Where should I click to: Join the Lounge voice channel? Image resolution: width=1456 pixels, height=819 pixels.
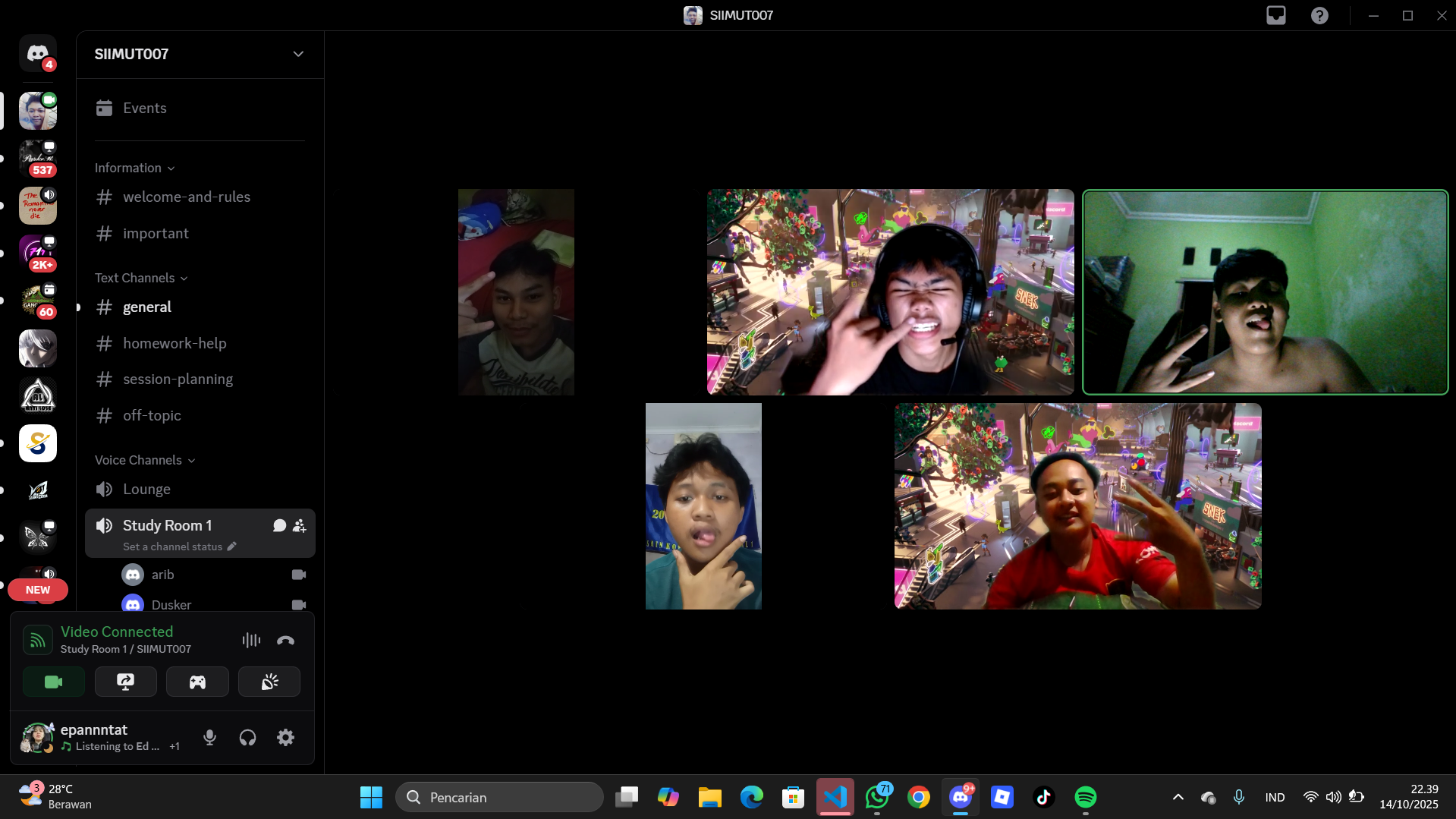[200, 489]
